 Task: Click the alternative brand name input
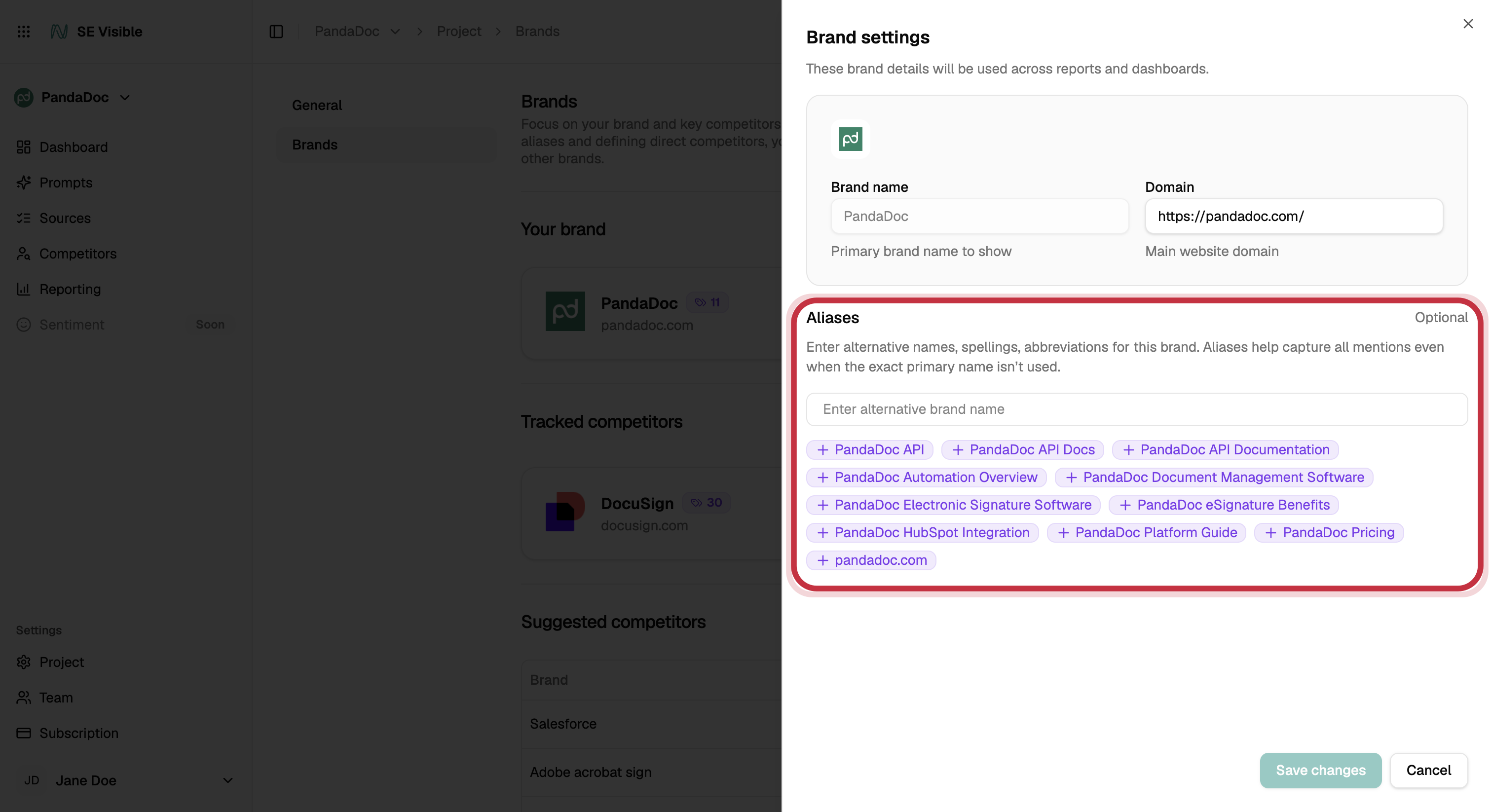tap(1136, 409)
